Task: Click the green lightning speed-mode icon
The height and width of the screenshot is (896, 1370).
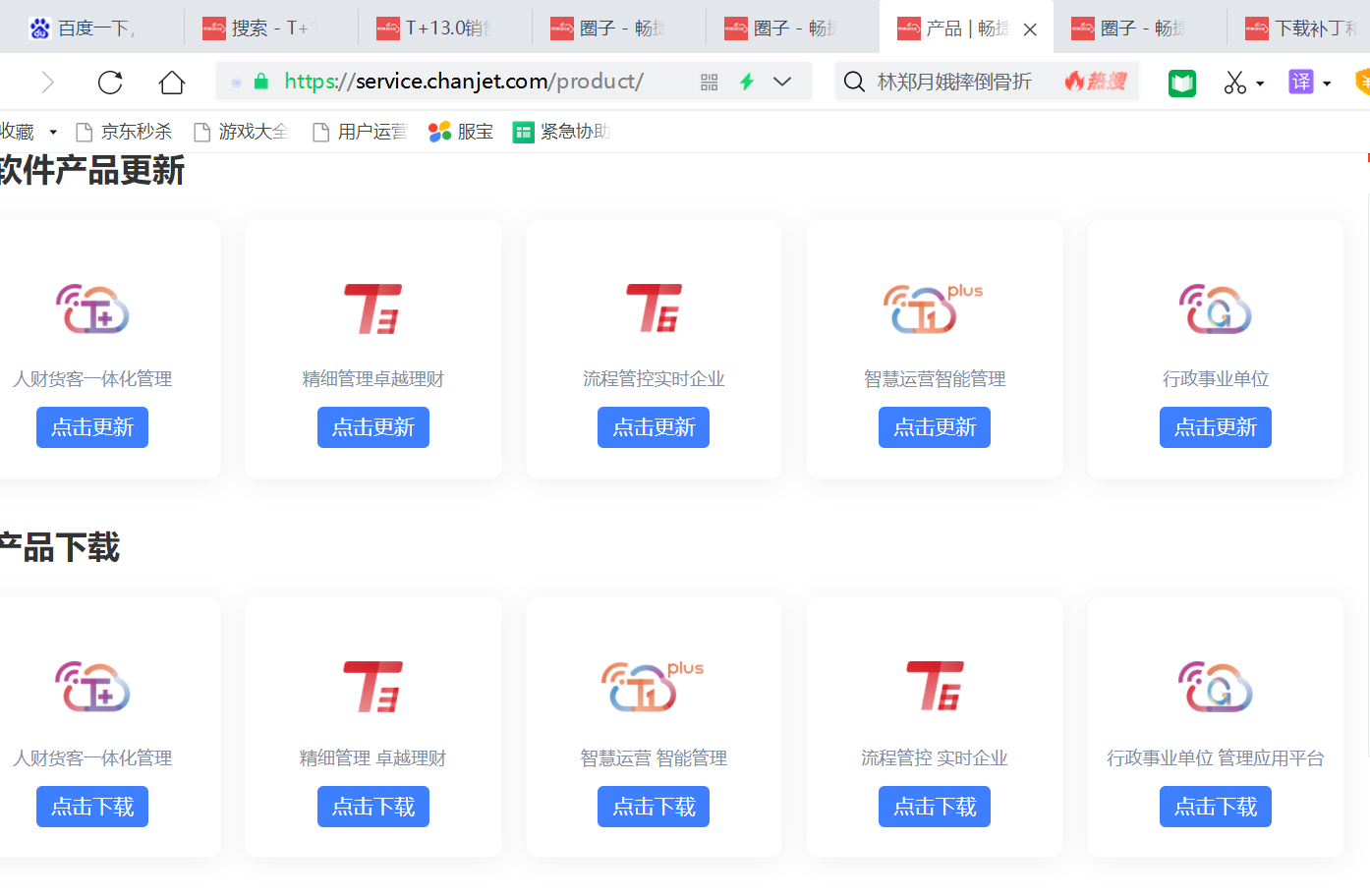Action: [x=747, y=82]
